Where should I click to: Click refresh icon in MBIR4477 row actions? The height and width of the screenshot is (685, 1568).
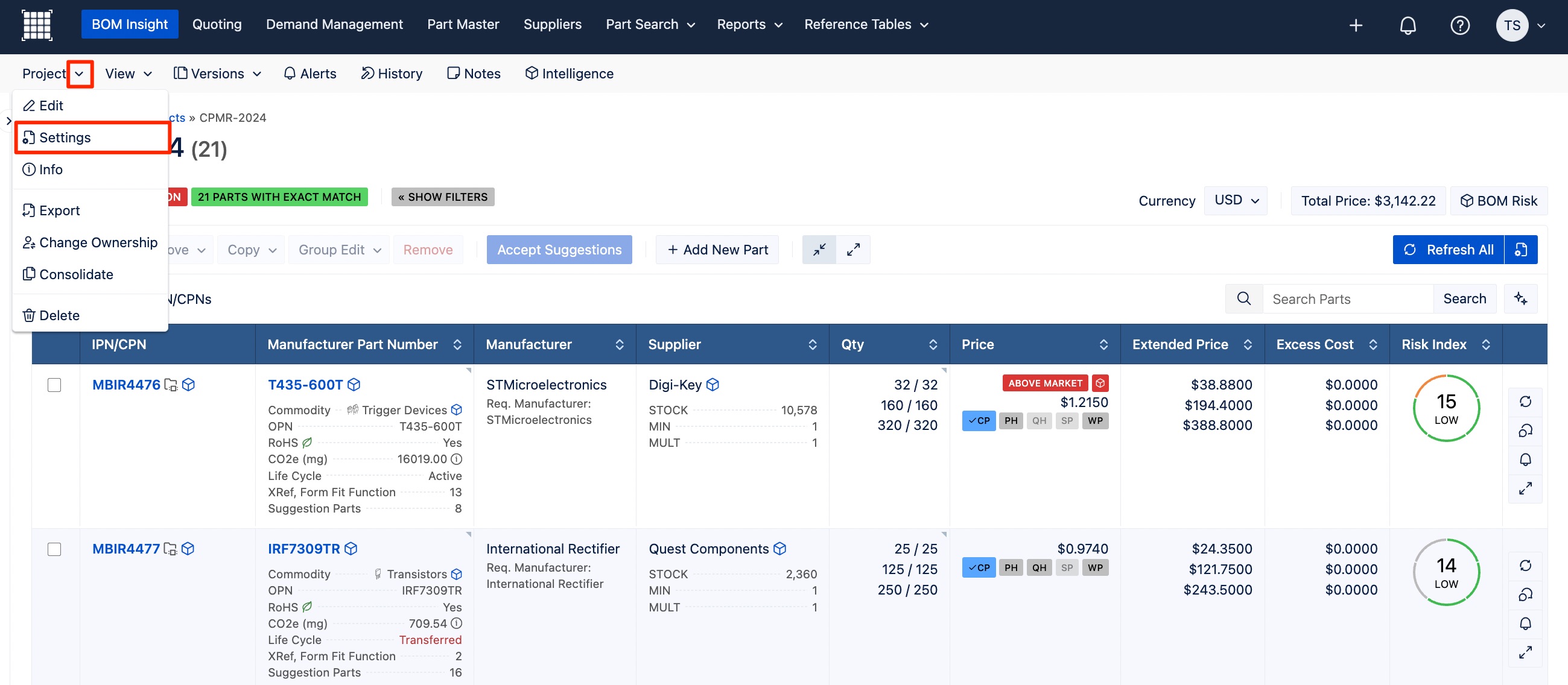1525,566
